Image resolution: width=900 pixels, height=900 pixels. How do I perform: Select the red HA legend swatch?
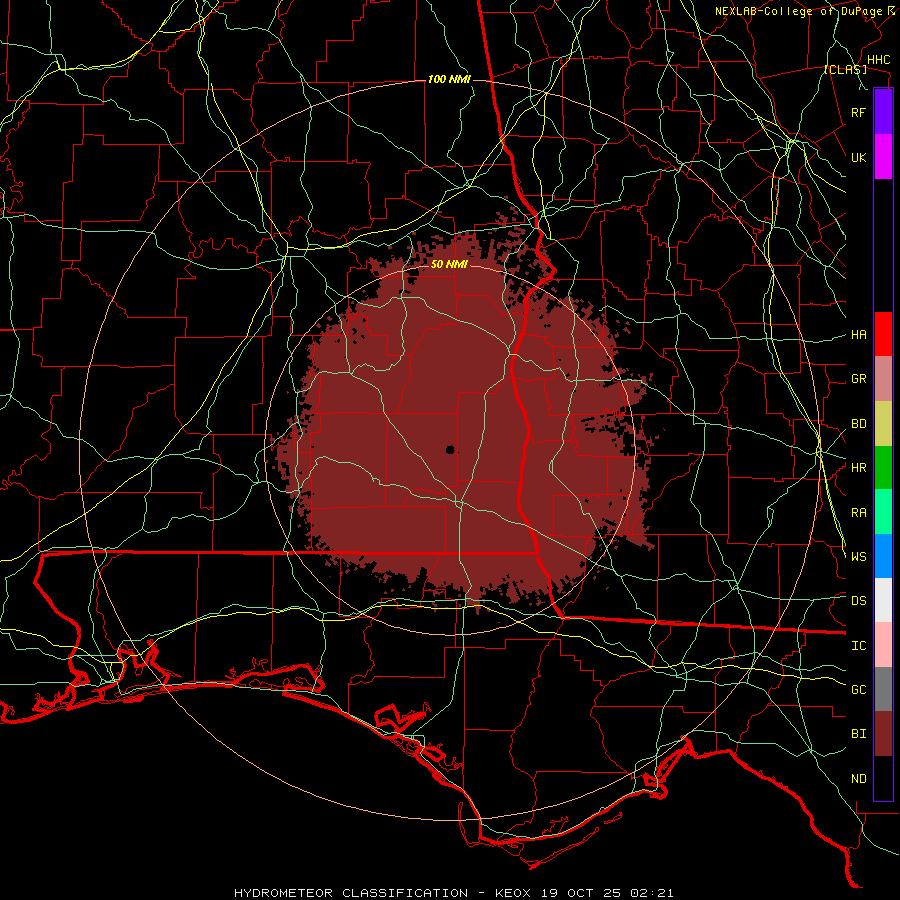pyautogui.click(x=883, y=334)
